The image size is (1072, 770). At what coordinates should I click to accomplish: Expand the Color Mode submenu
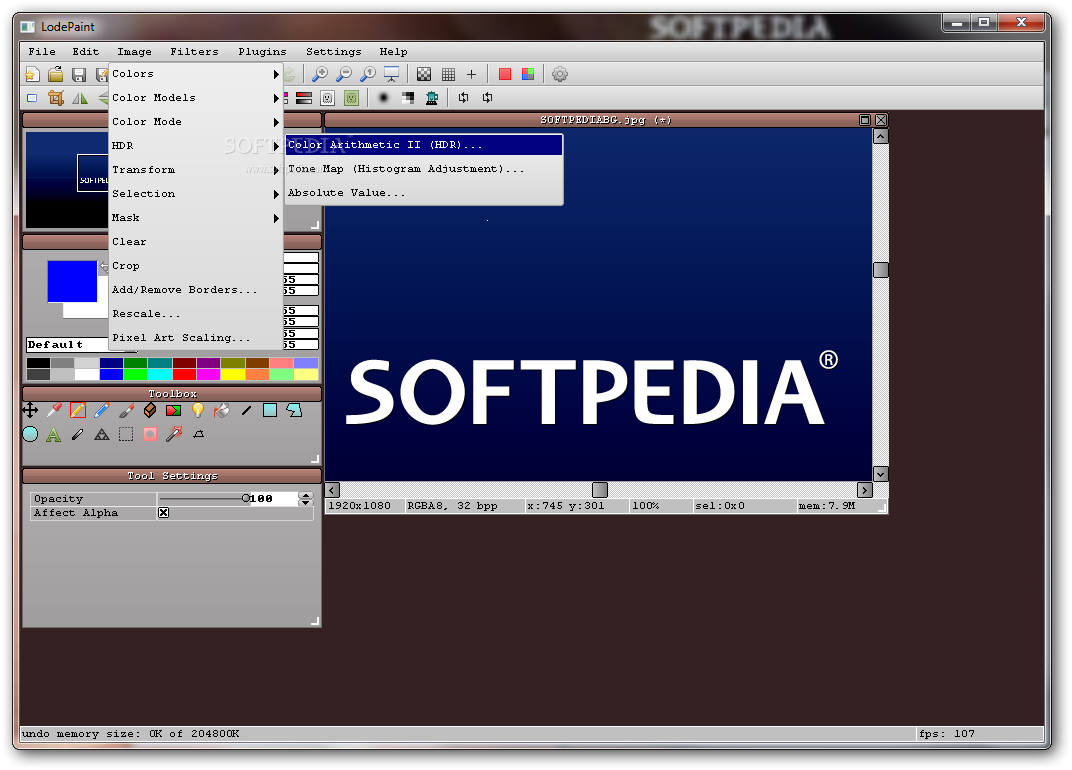click(196, 122)
